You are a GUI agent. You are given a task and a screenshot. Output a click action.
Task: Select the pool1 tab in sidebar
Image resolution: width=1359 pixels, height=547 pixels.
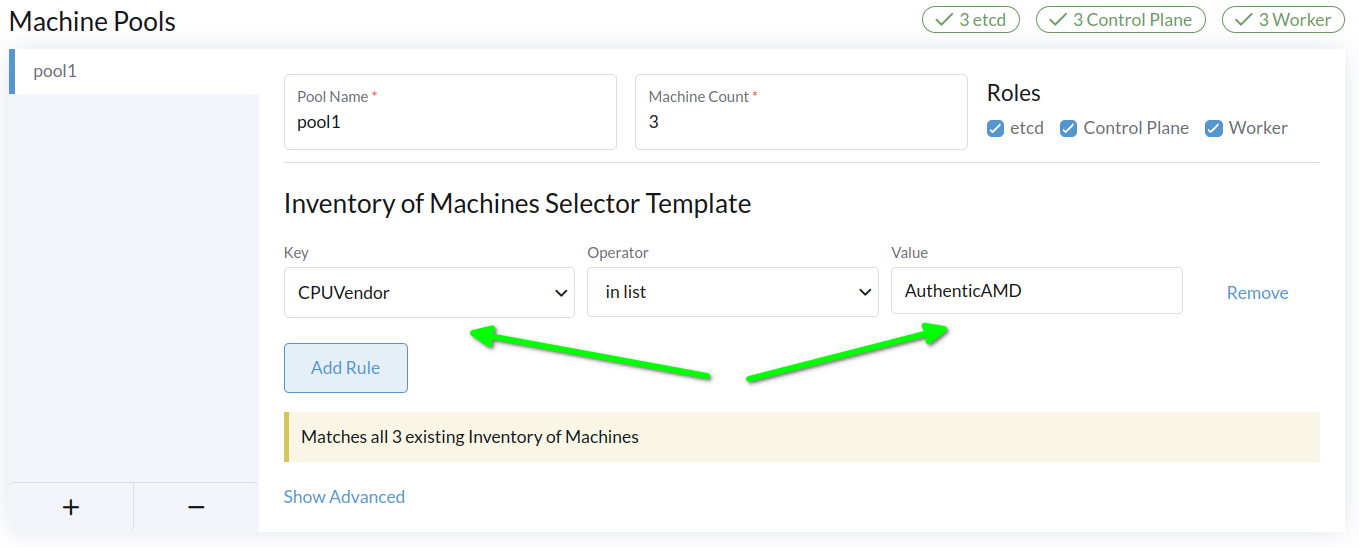pyautogui.click(x=134, y=71)
